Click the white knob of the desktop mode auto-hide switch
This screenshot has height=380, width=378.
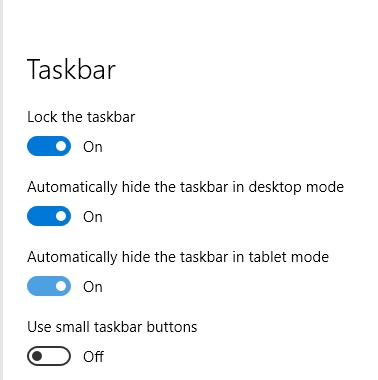pos(61,216)
